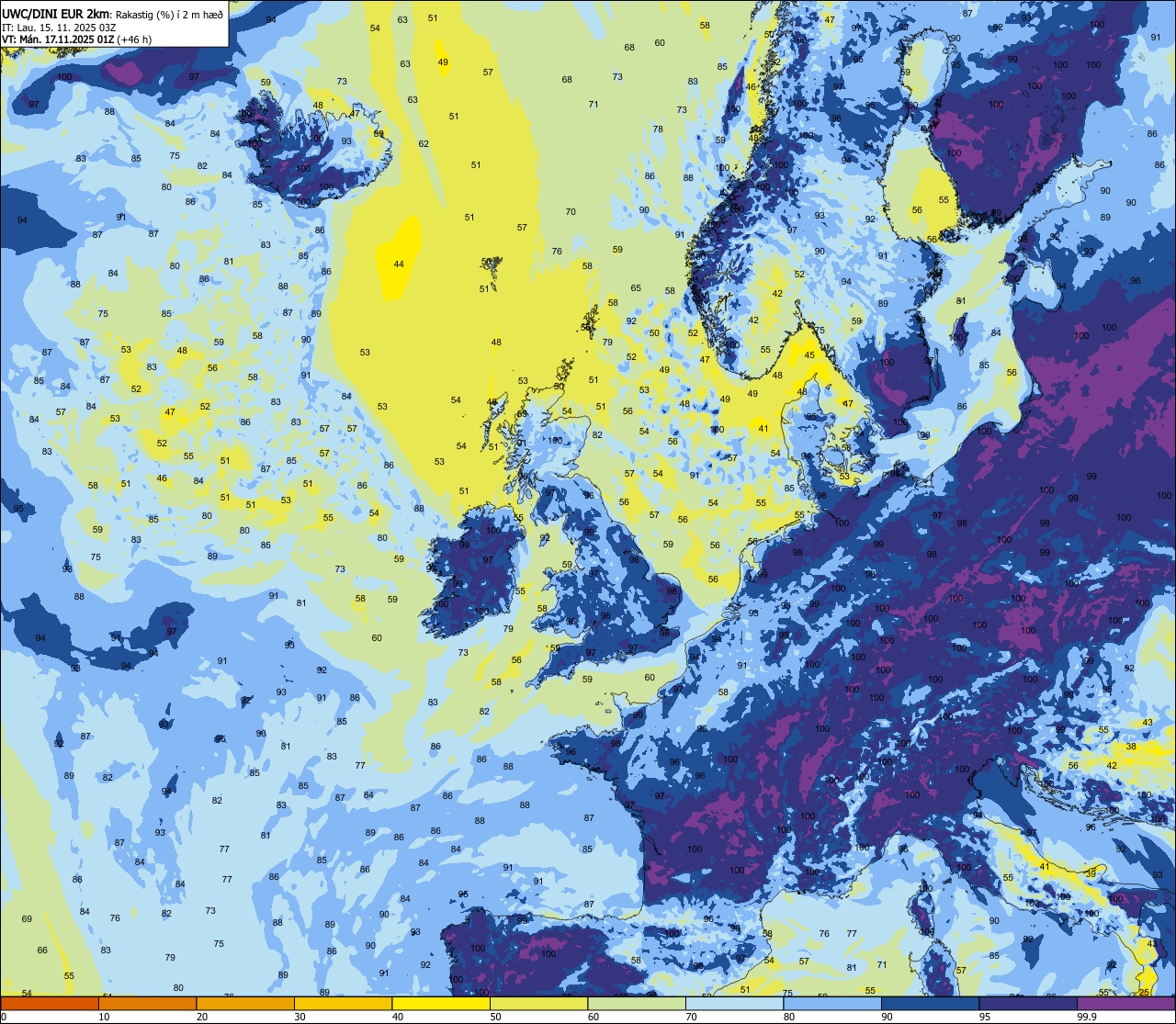
Task: Click the pale blue 70–80 legend swatch
Action: 734,1004
